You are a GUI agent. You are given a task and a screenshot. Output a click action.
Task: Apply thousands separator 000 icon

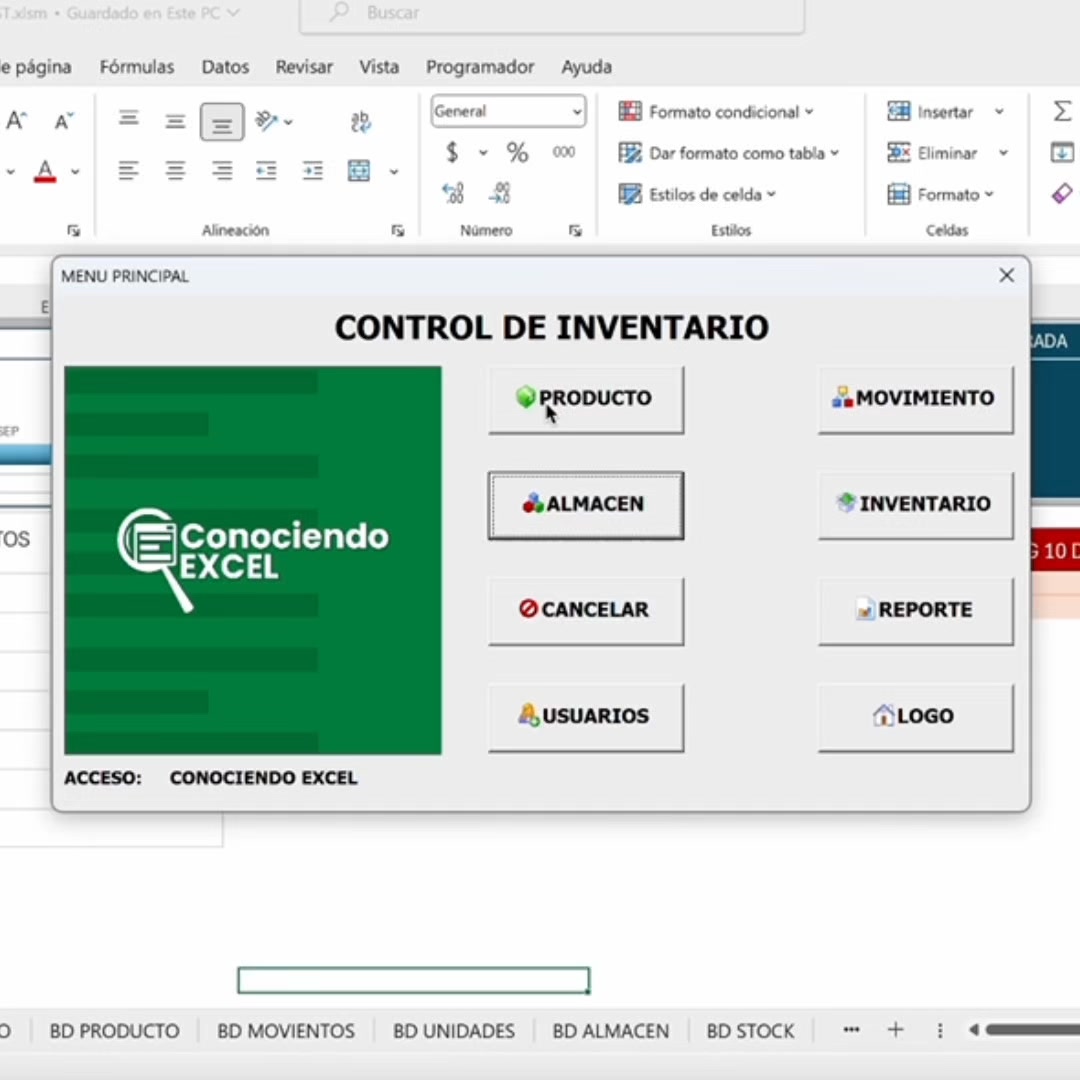click(x=563, y=152)
